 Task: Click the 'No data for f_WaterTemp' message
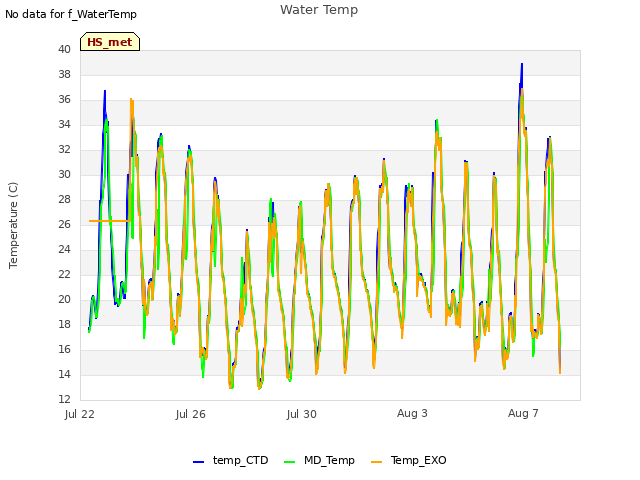pos(71,14)
